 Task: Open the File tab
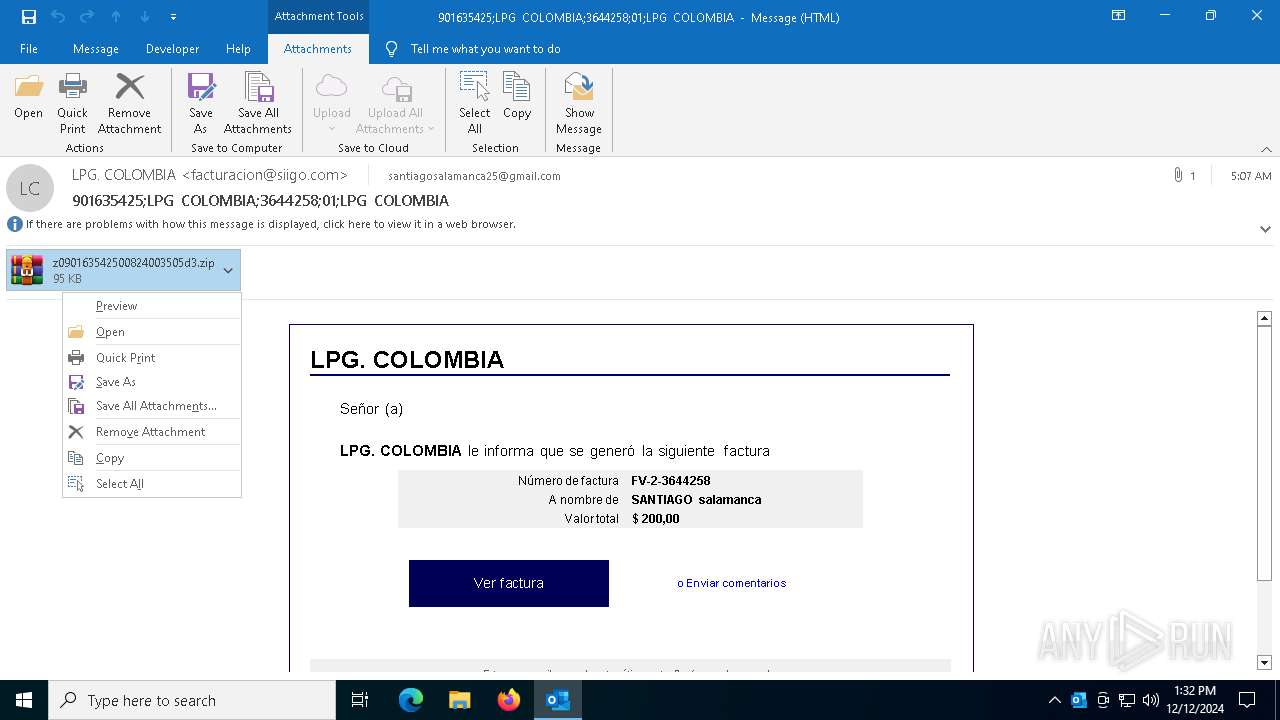coord(29,49)
